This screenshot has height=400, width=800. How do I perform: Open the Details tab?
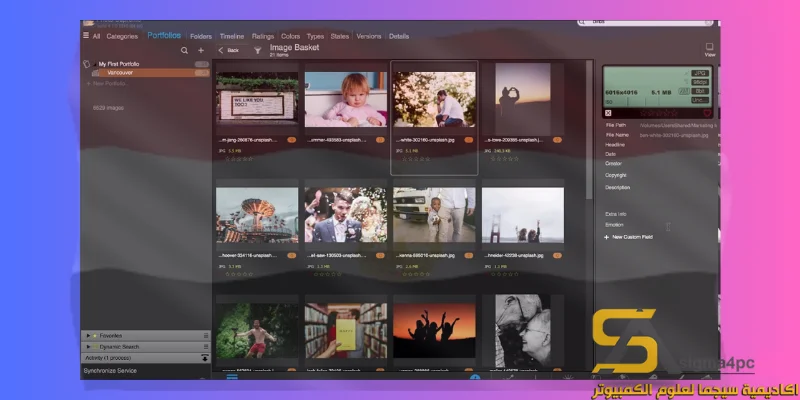399,36
